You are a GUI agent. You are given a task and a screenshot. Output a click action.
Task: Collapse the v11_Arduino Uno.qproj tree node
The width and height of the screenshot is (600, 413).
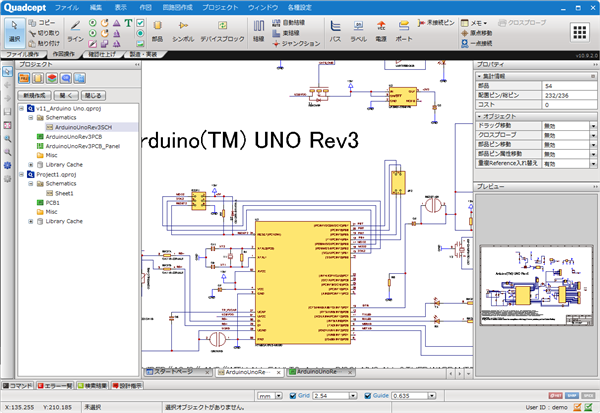click(22, 108)
